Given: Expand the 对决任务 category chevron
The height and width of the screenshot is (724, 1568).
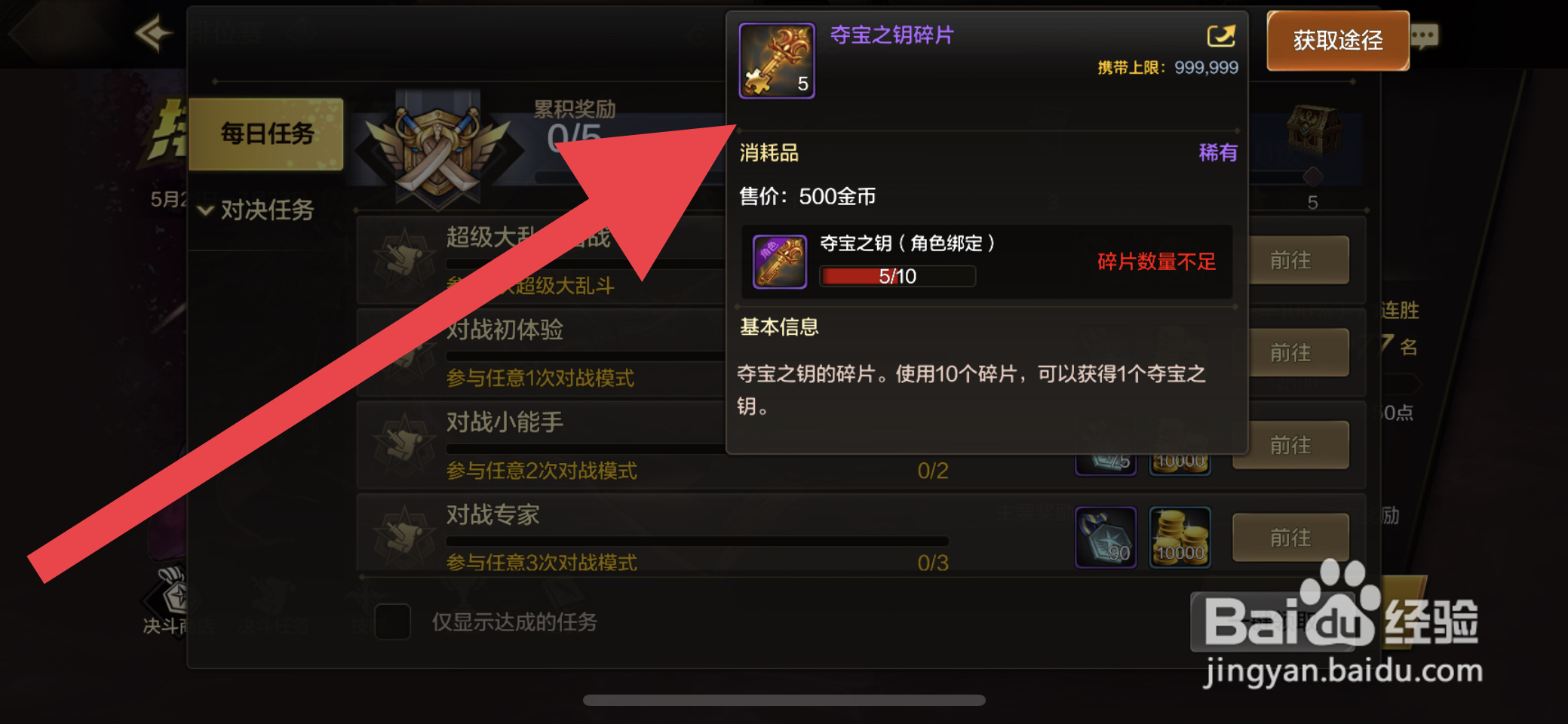Looking at the screenshot, I should tap(205, 210).
